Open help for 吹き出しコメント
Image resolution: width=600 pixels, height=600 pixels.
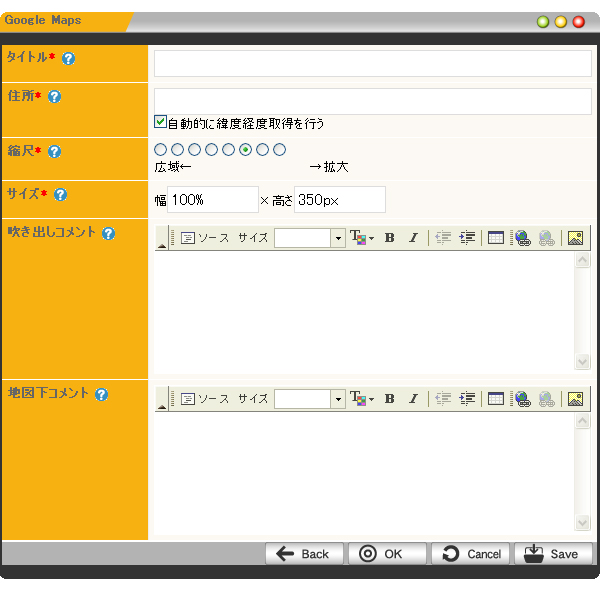coord(109,233)
